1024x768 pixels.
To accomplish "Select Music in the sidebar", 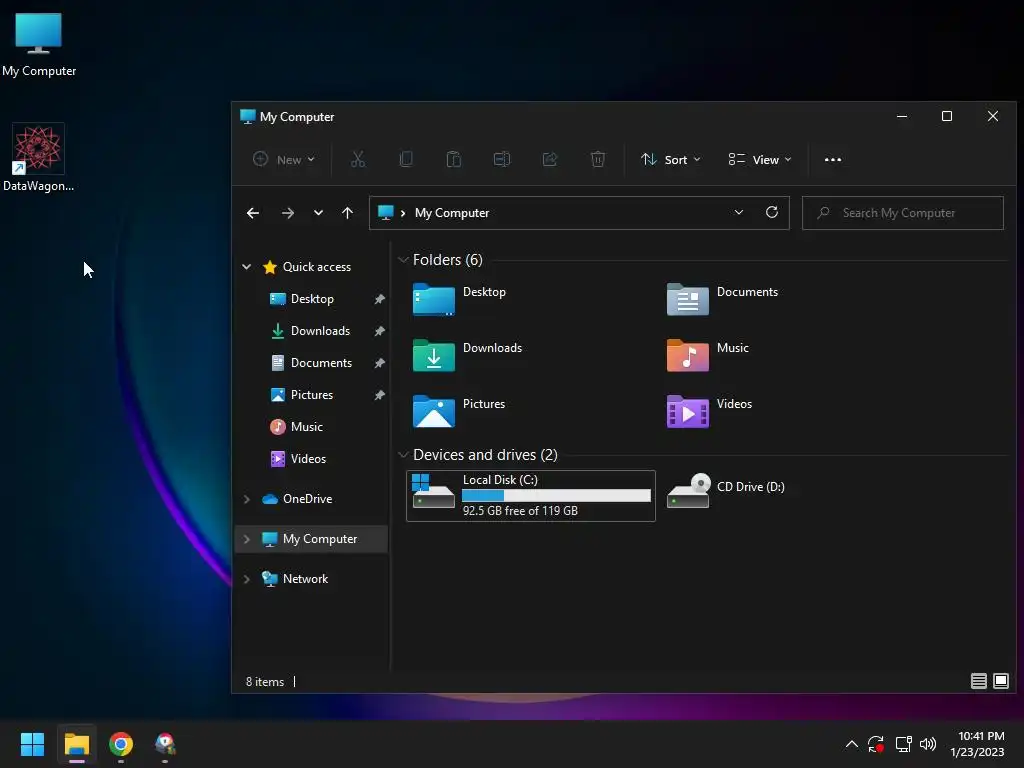I will (x=306, y=426).
